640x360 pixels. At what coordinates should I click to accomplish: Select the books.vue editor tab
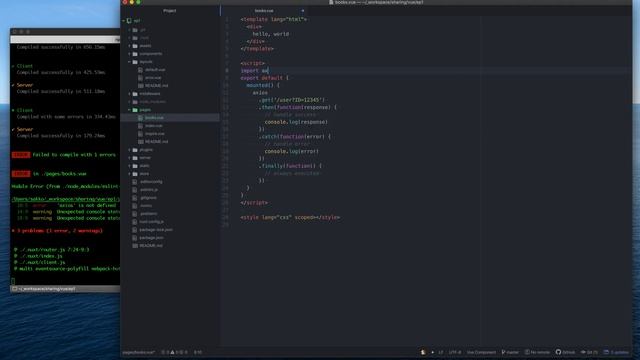(264, 11)
